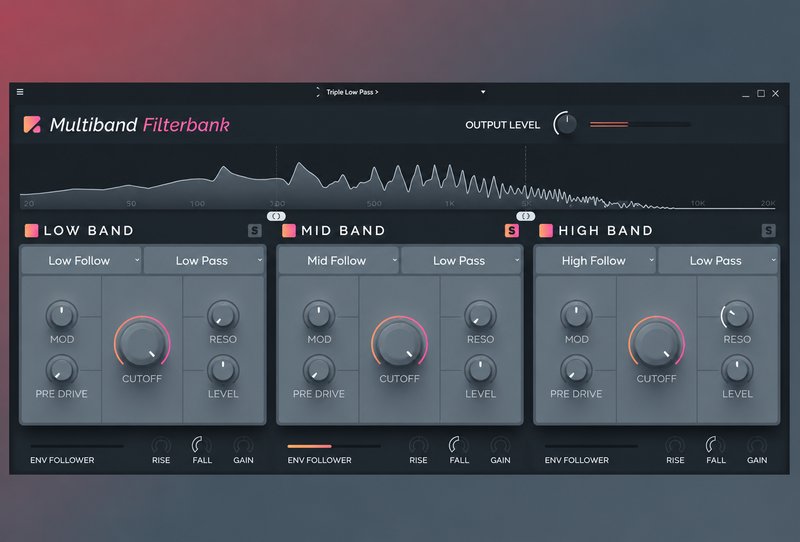Click the Low Band MOD knob

pyautogui.click(x=62, y=315)
